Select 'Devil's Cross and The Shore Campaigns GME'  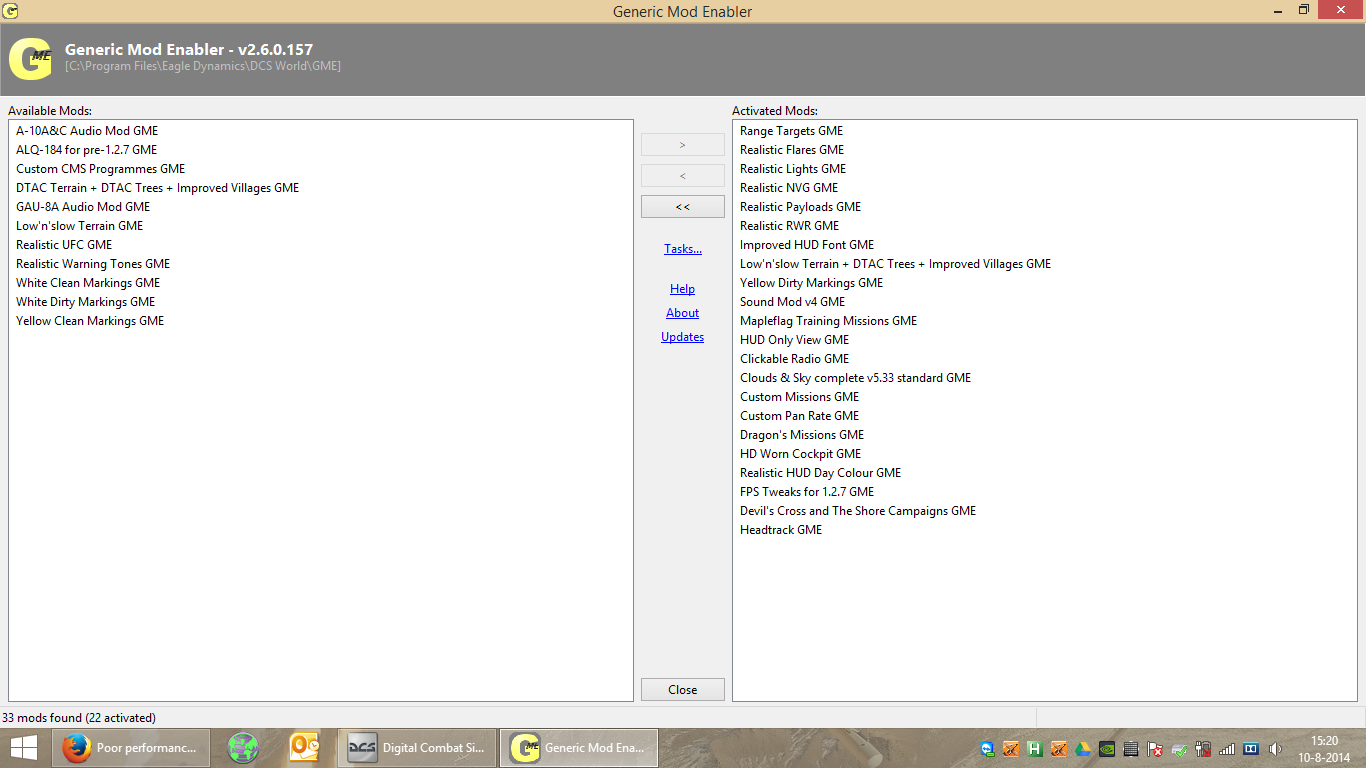858,511
